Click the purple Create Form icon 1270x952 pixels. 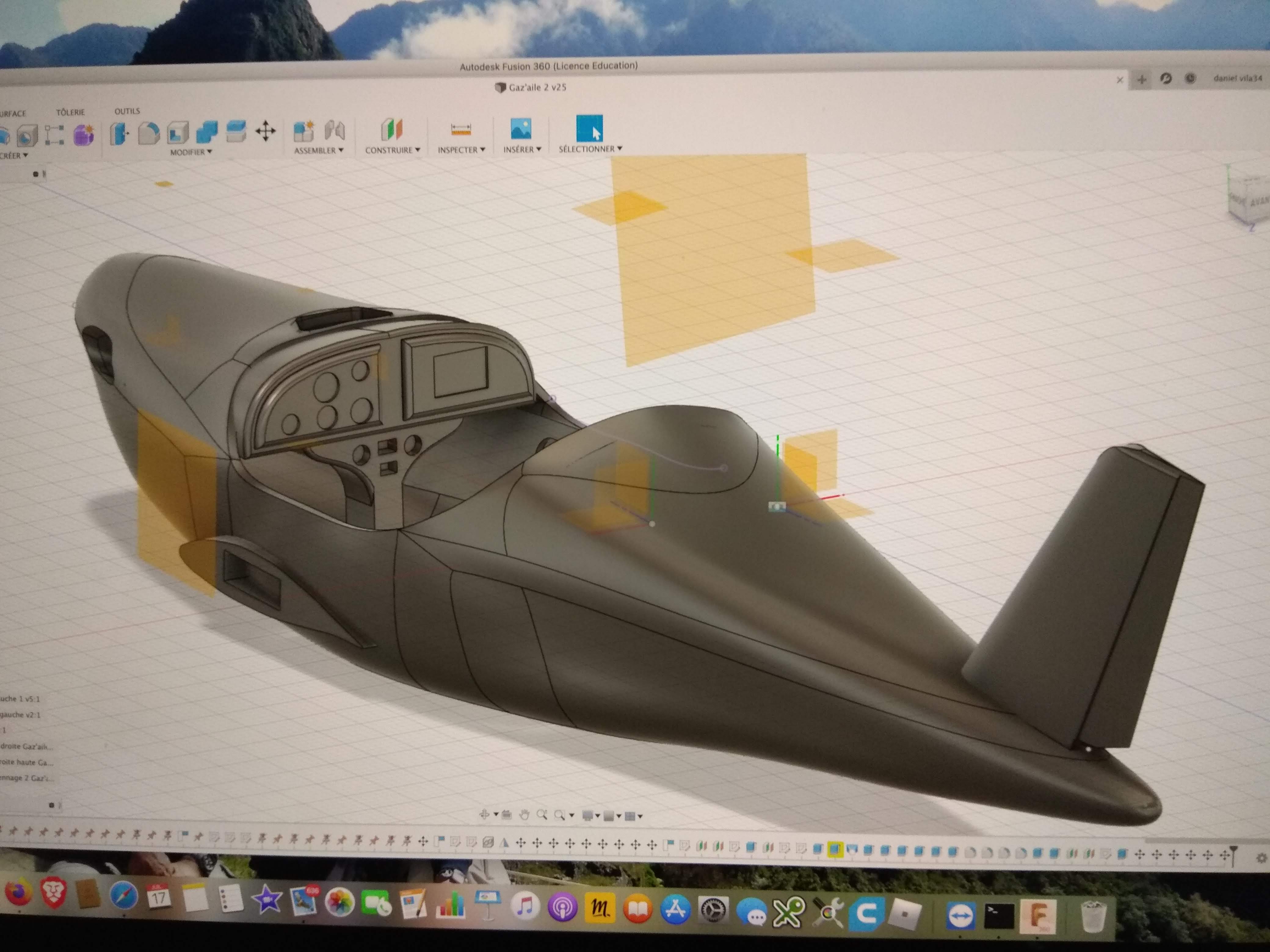(x=84, y=135)
